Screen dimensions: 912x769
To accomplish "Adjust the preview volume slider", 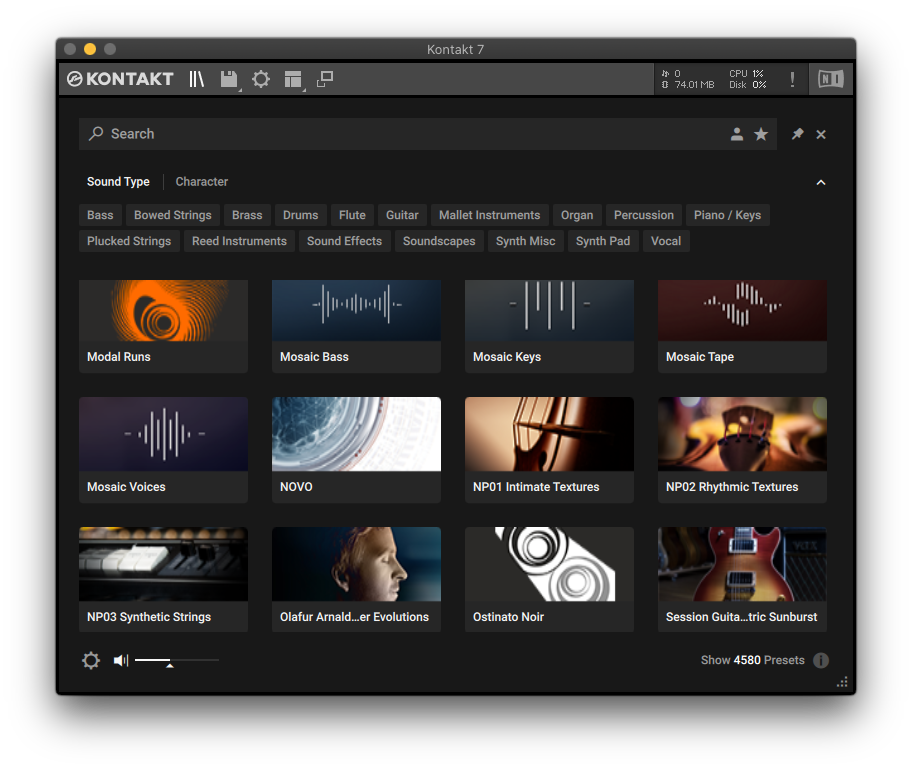I will pyautogui.click(x=170, y=661).
